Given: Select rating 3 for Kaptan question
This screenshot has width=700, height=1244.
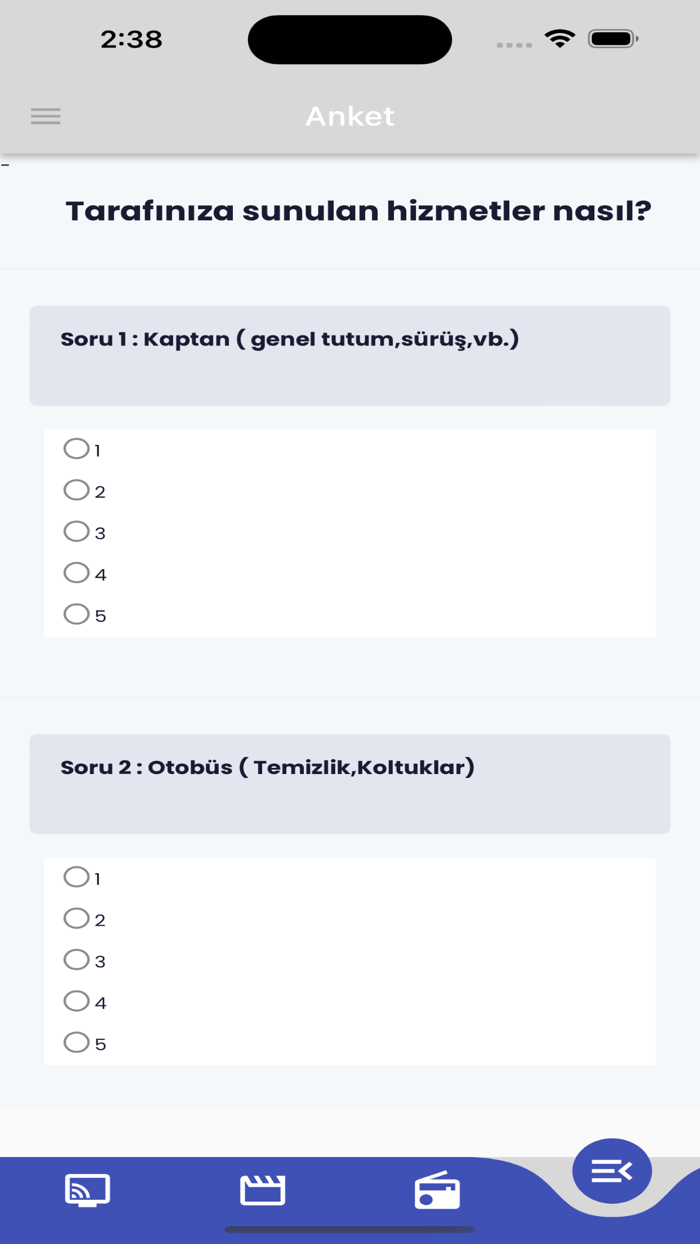Looking at the screenshot, I should click(x=76, y=532).
